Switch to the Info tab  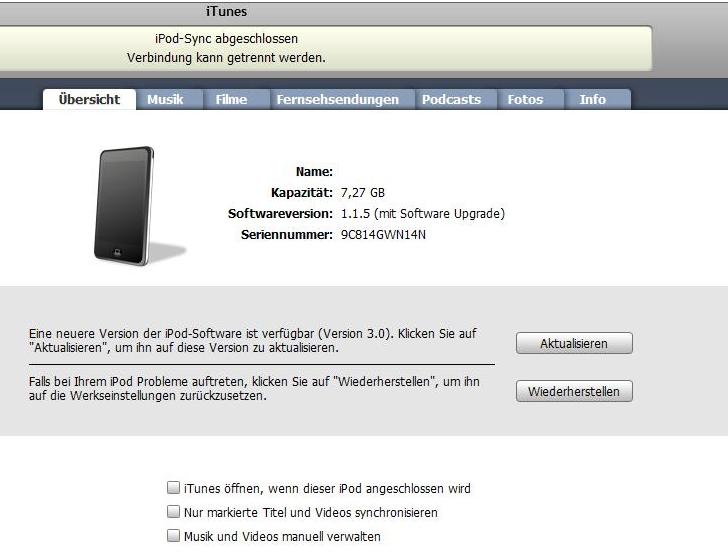pyautogui.click(x=598, y=99)
